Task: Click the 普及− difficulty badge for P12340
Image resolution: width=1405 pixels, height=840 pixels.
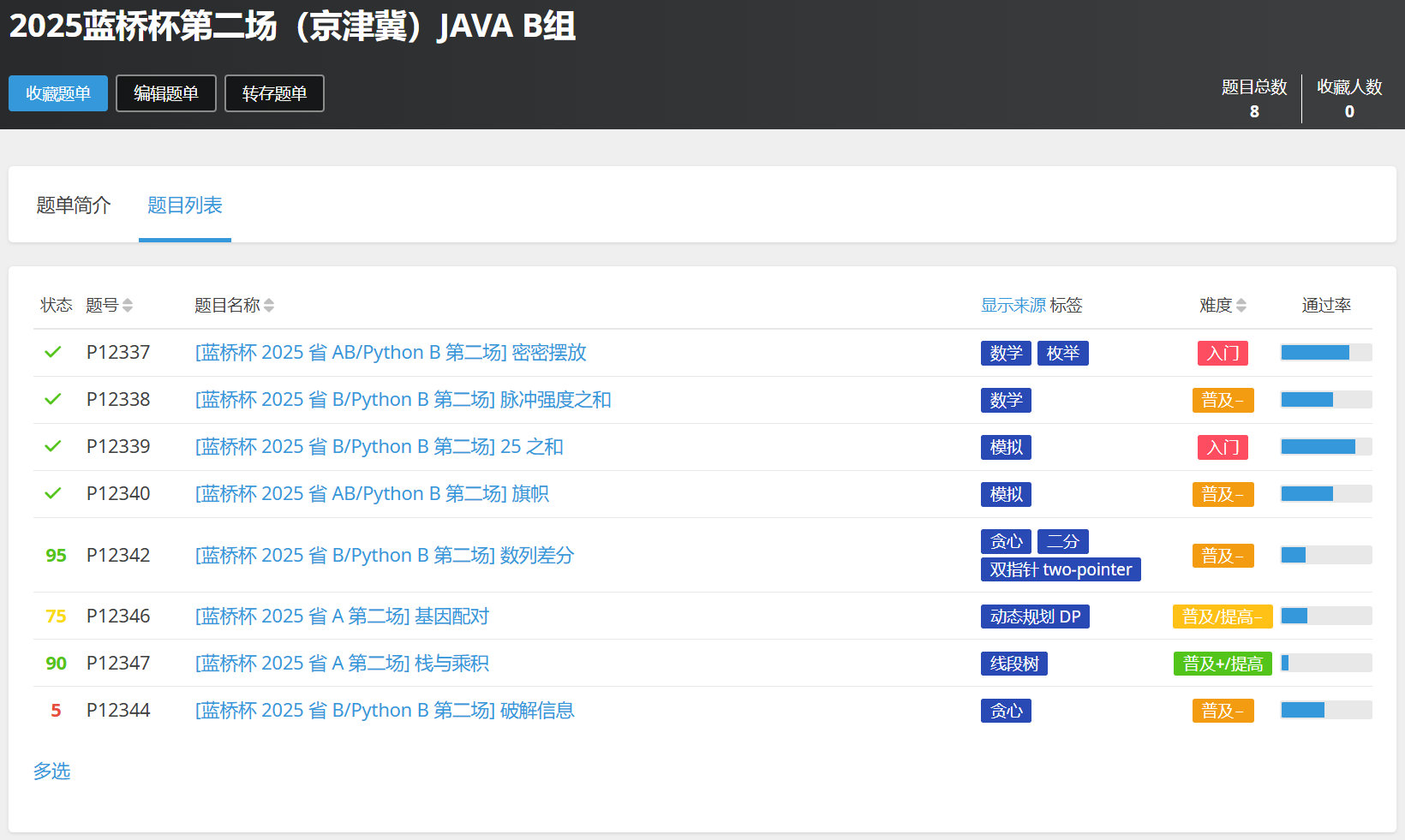Action: 1223,495
